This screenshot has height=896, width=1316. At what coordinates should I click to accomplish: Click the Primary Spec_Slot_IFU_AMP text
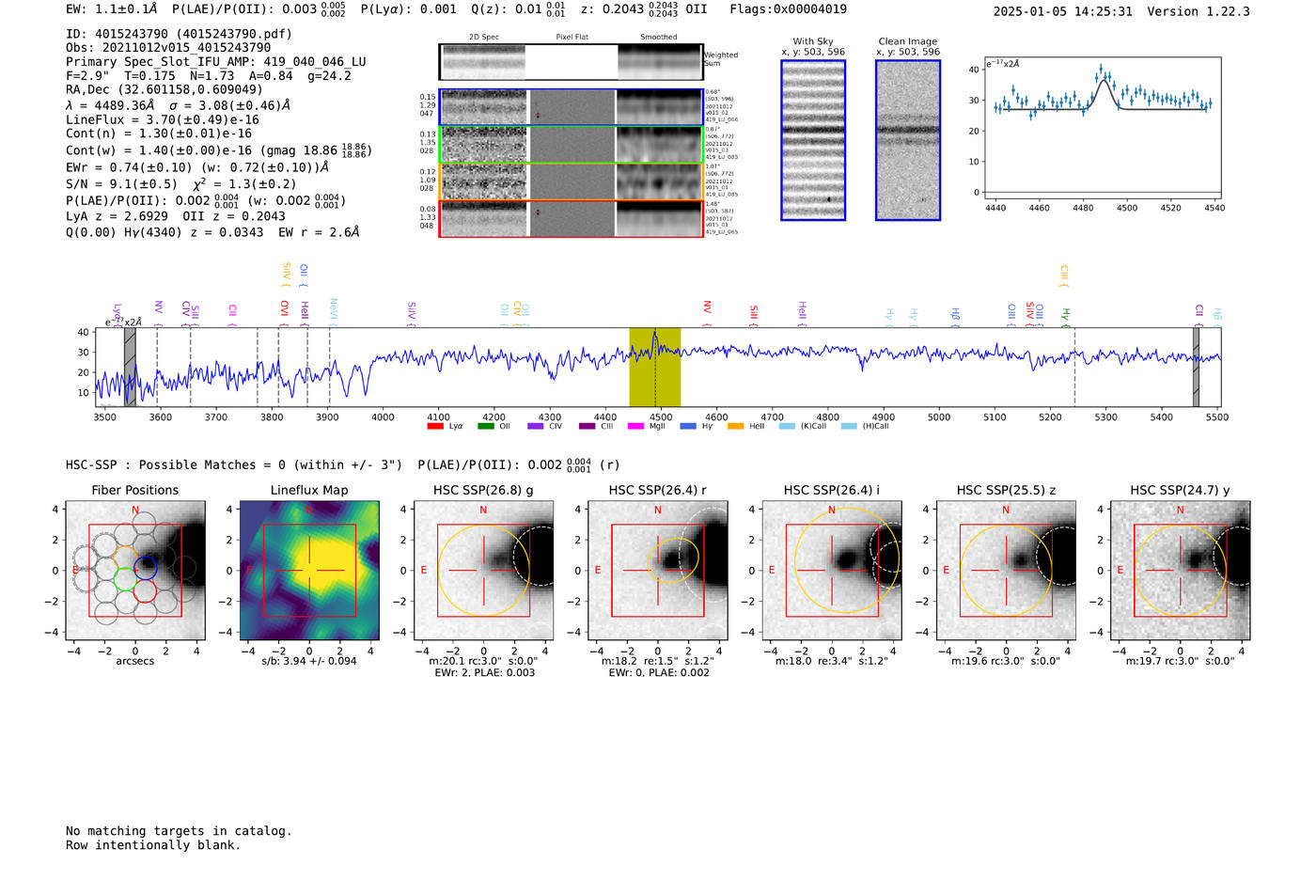coord(216,62)
